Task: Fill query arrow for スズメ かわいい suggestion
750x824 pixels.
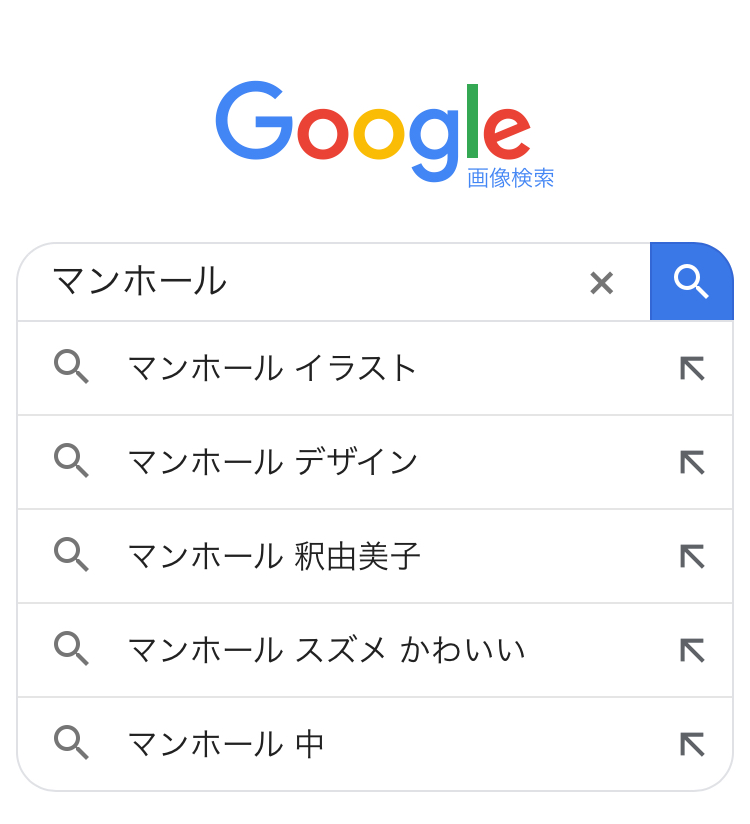Action: [x=692, y=650]
